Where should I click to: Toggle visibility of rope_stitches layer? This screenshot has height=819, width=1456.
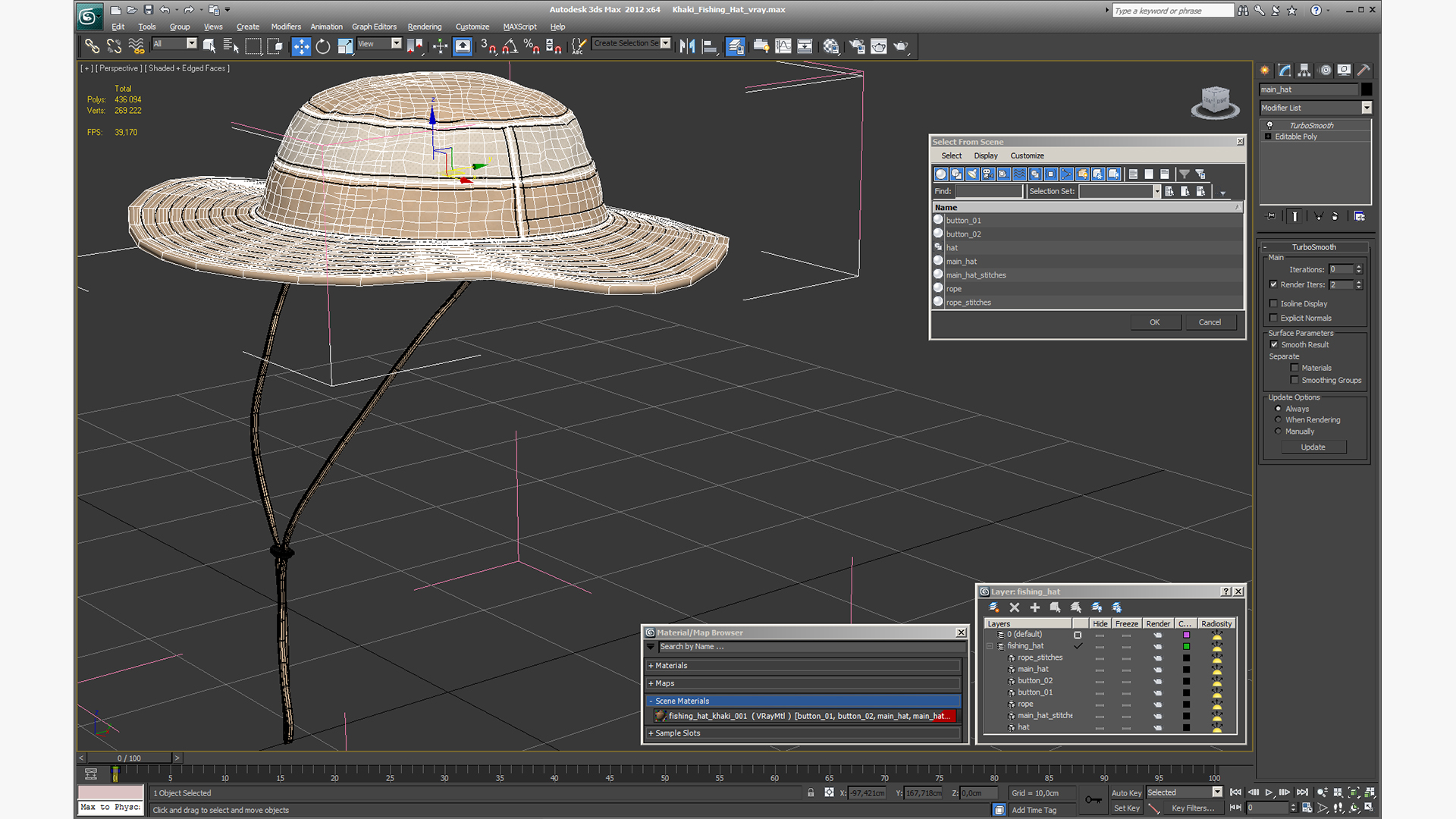point(1098,657)
